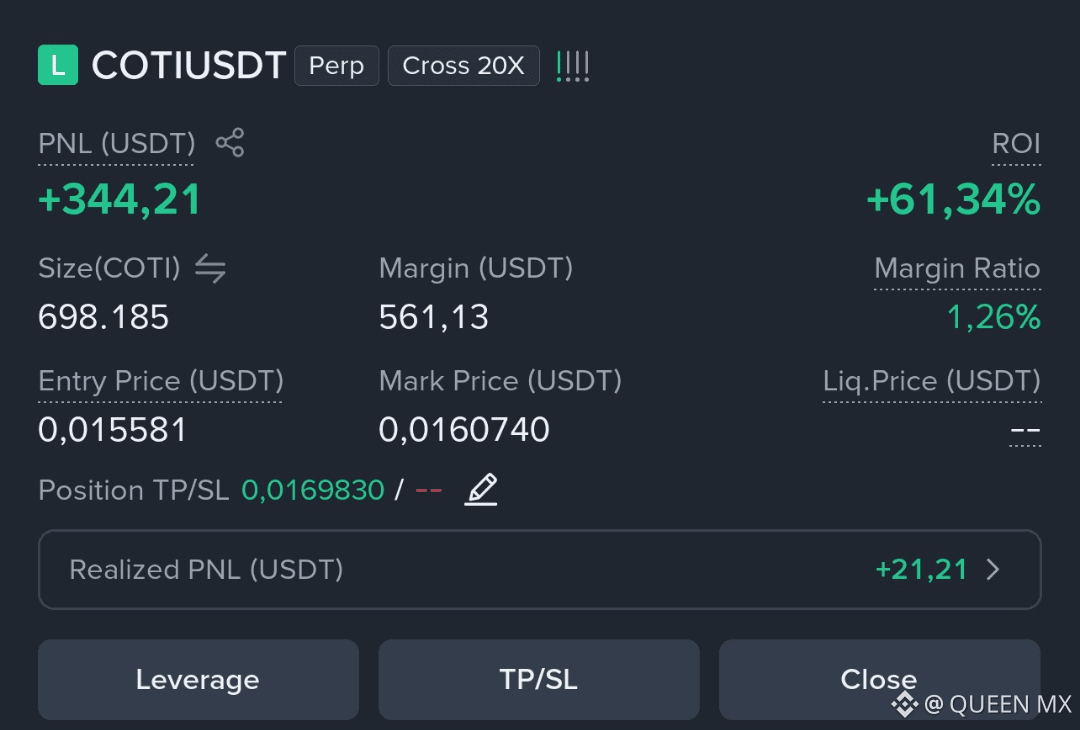Click the Binance logo watermark icon
1080x730 pixels.
coord(904,704)
